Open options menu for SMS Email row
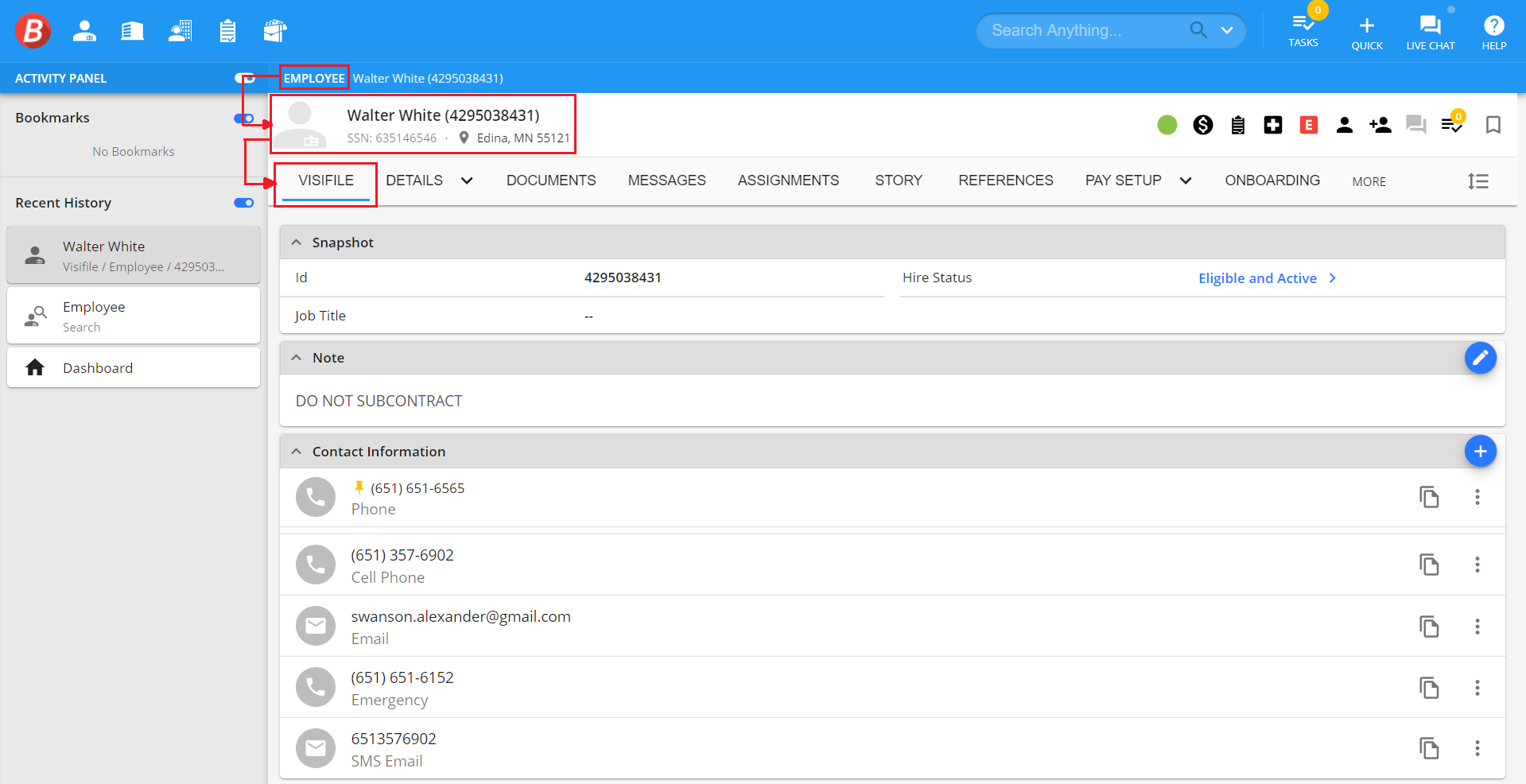This screenshot has height=784, width=1526. [1477, 748]
